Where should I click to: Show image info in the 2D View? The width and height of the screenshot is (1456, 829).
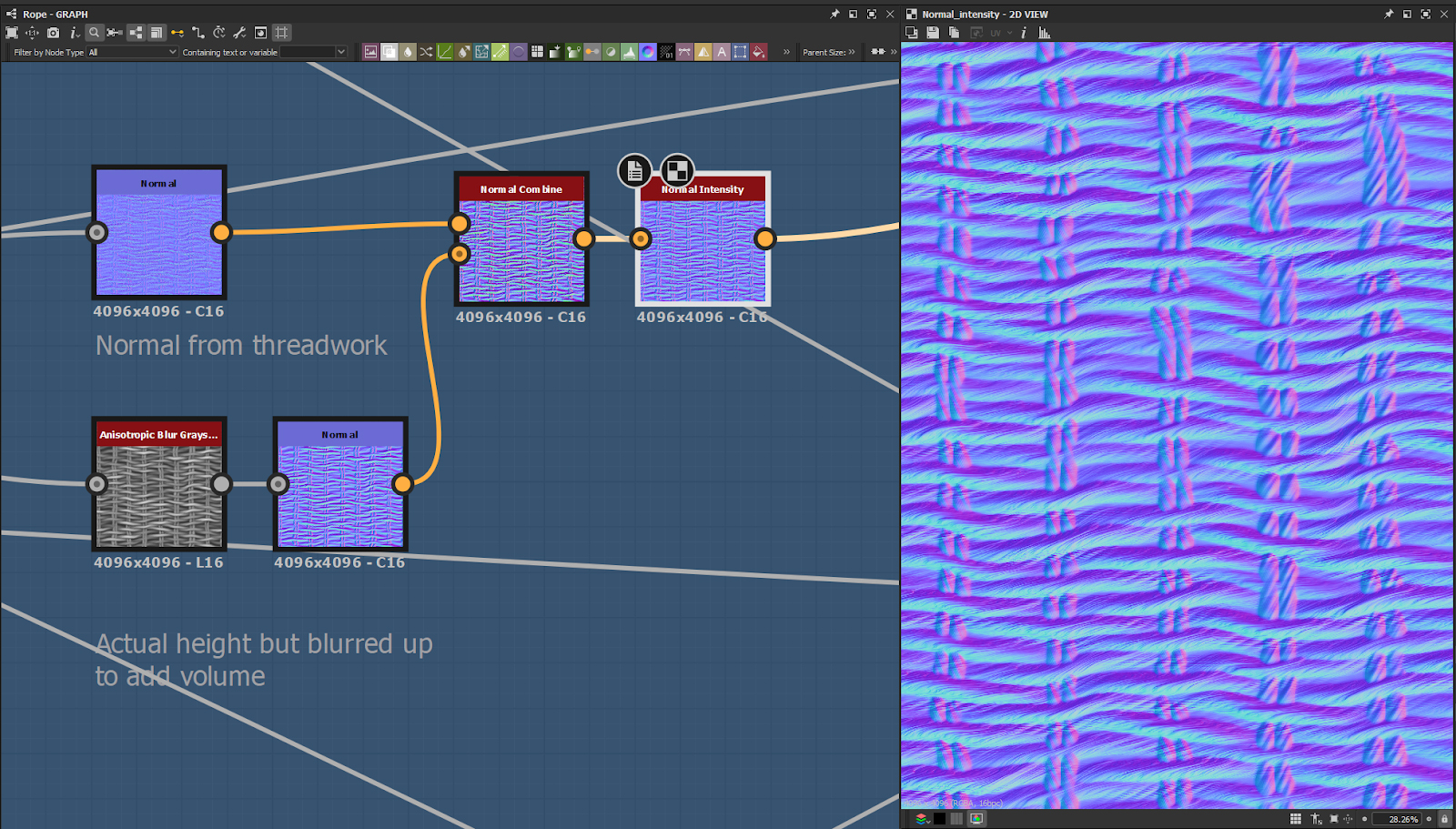1024,33
